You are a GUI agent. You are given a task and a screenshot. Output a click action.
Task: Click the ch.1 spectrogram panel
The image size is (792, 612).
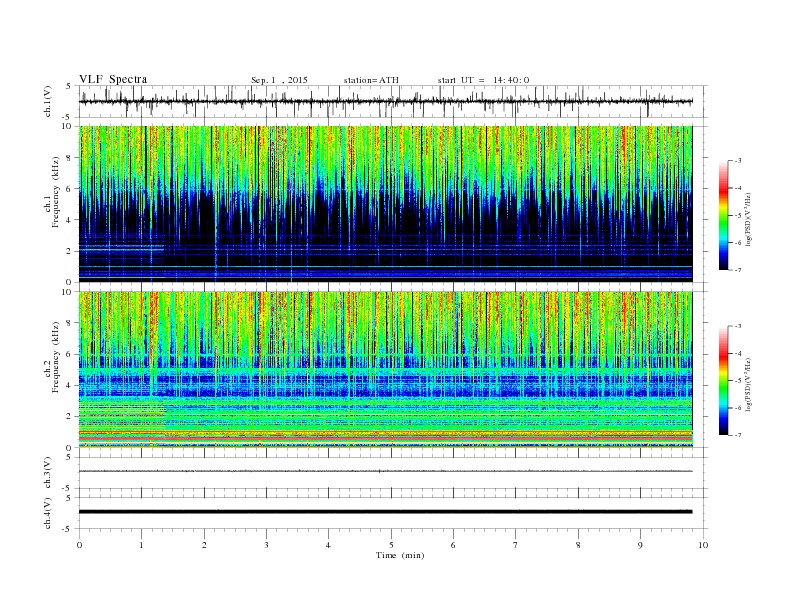click(x=386, y=204)
